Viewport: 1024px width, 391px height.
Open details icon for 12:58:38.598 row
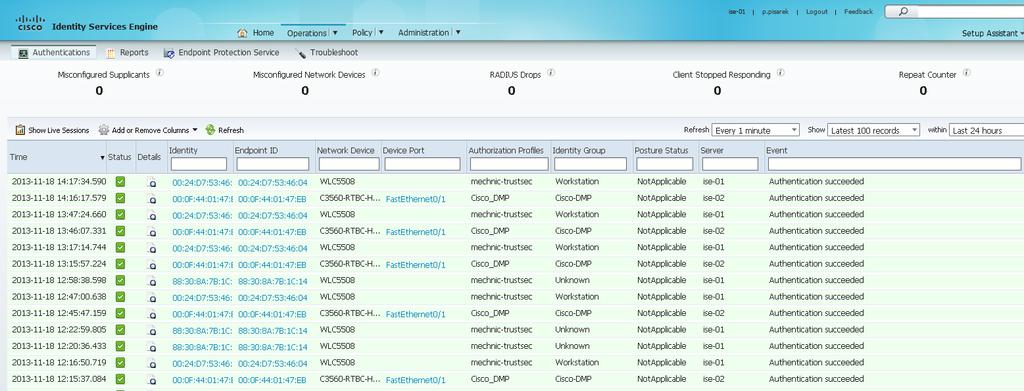point(152,281)
